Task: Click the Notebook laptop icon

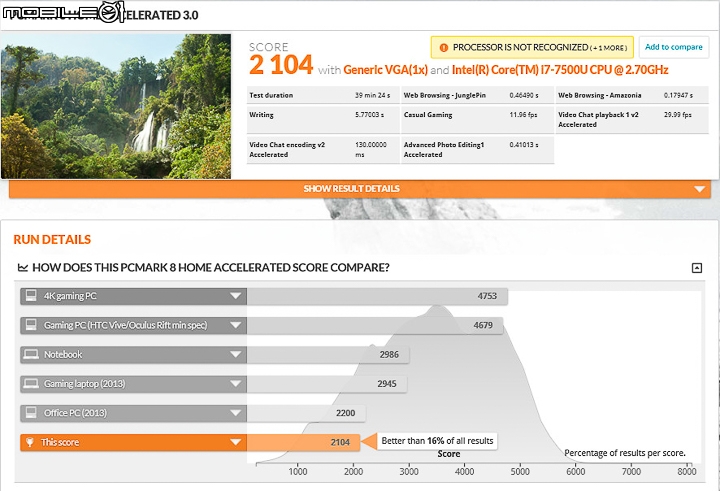Action: 31,354
